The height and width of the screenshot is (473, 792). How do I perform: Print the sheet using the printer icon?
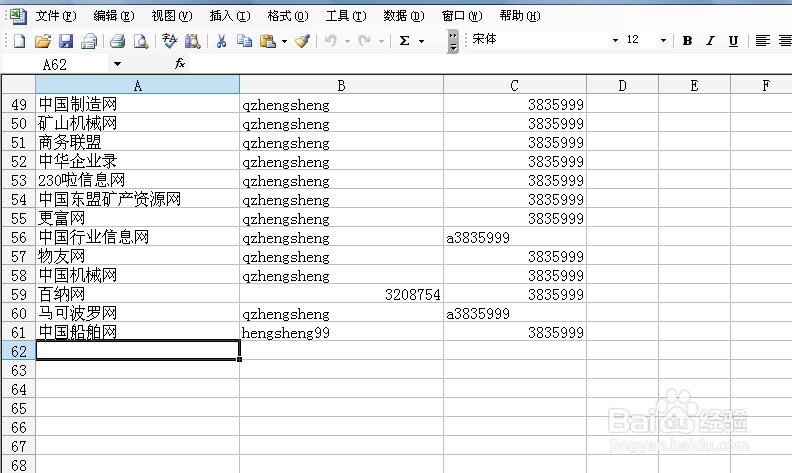point(118,40)
